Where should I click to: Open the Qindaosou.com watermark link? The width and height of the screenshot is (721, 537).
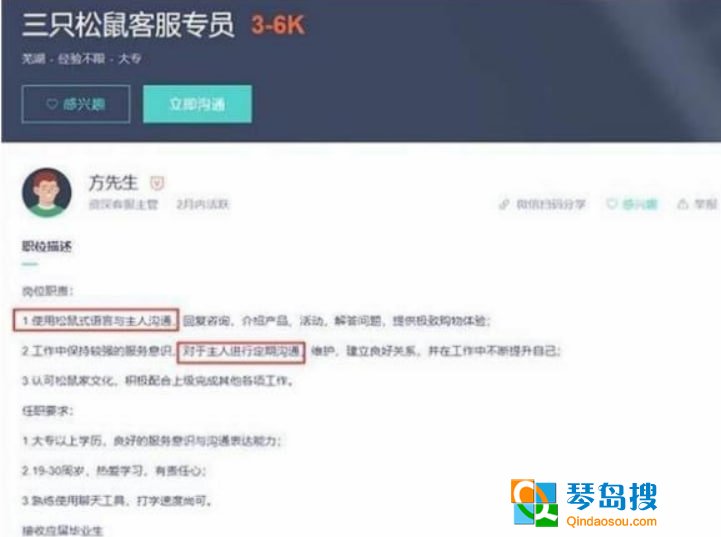tap(612, 522)
